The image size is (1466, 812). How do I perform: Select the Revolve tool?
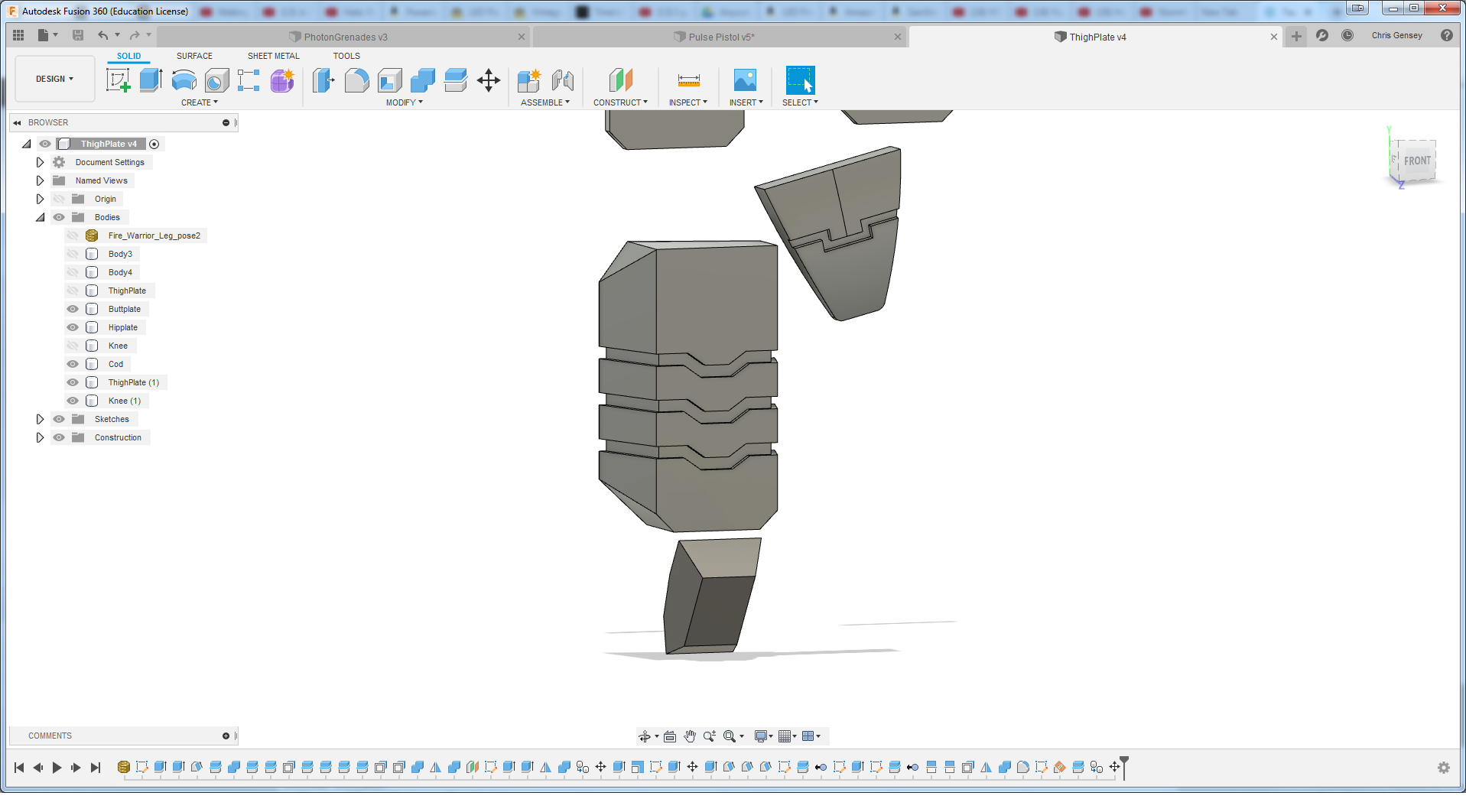(184, 80)
